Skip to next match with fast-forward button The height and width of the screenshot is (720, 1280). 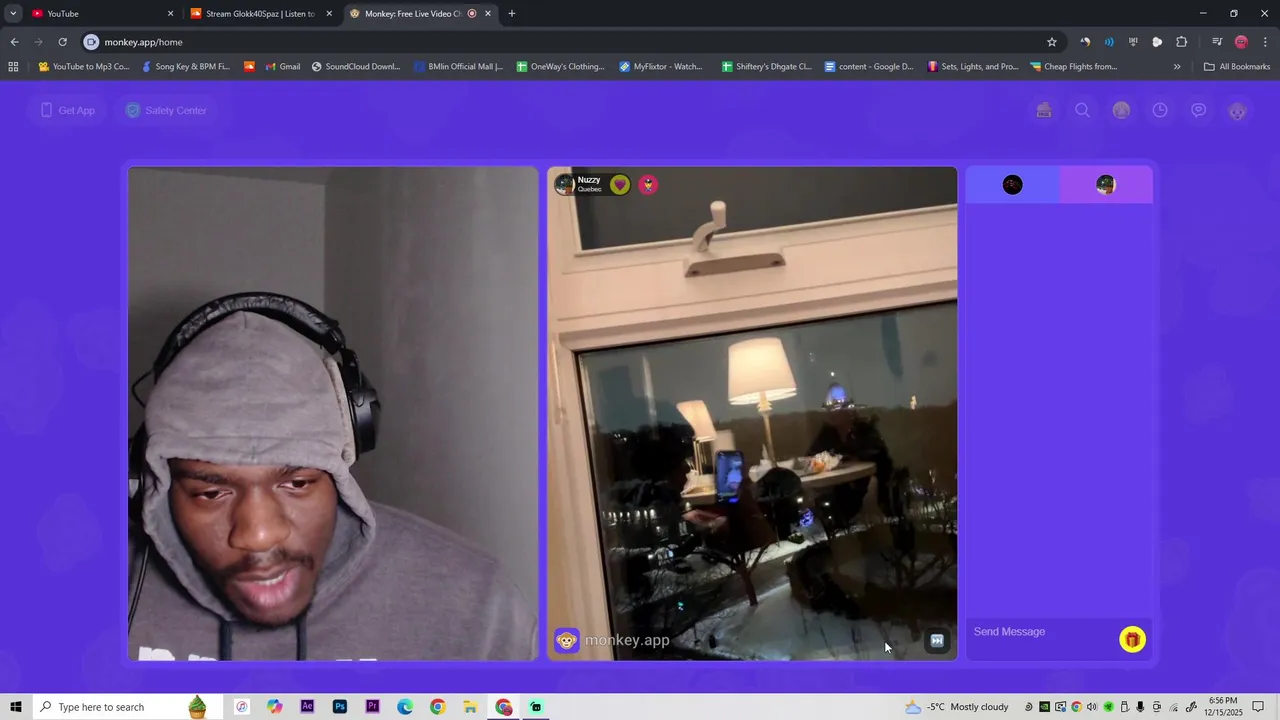(x=937, y=641)
